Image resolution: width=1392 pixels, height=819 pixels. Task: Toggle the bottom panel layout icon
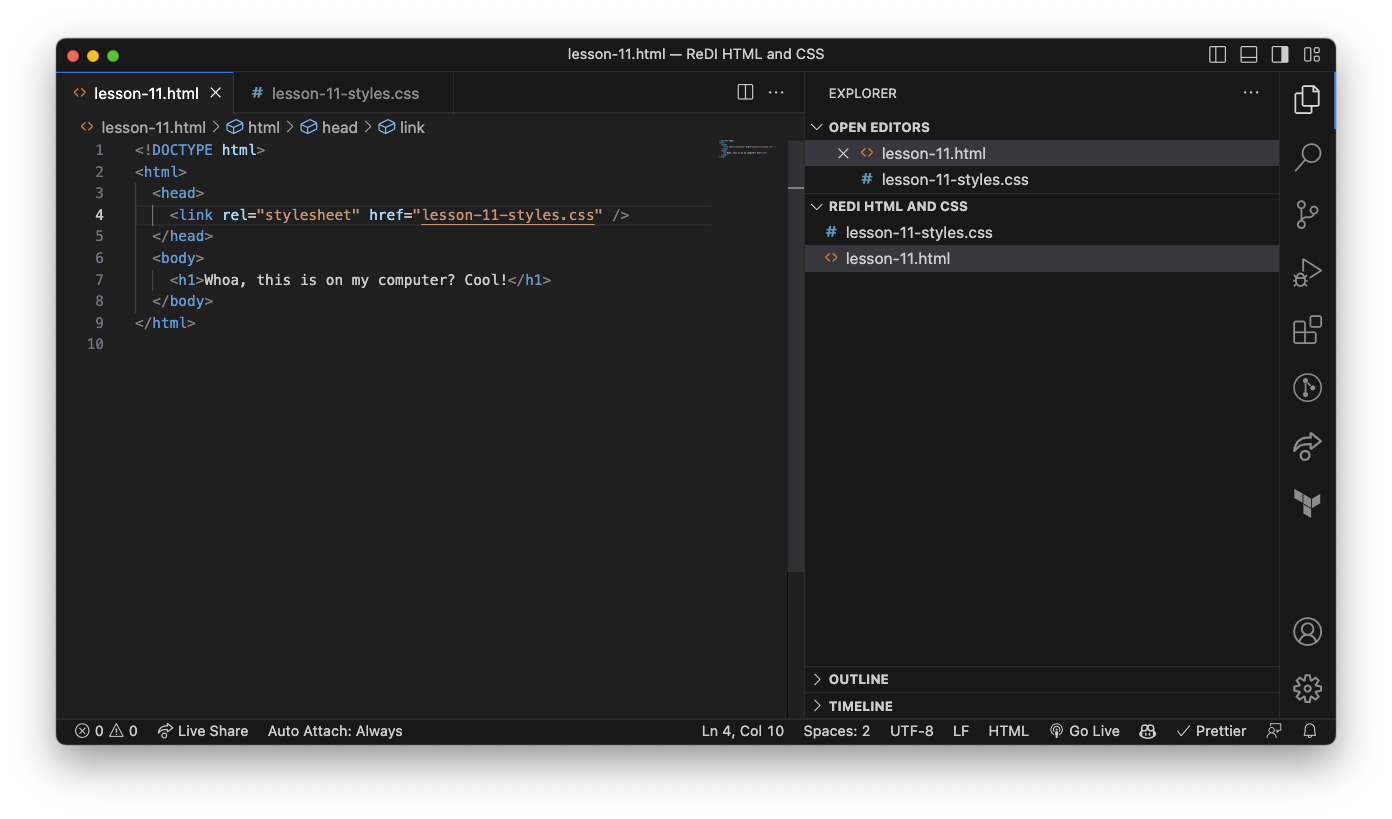point(1248,54)
